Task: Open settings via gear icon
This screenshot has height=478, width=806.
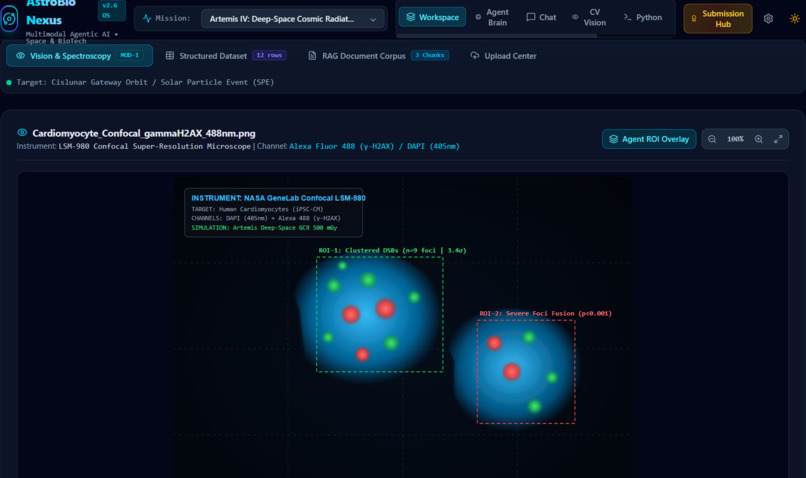Action: pos(768,19)
